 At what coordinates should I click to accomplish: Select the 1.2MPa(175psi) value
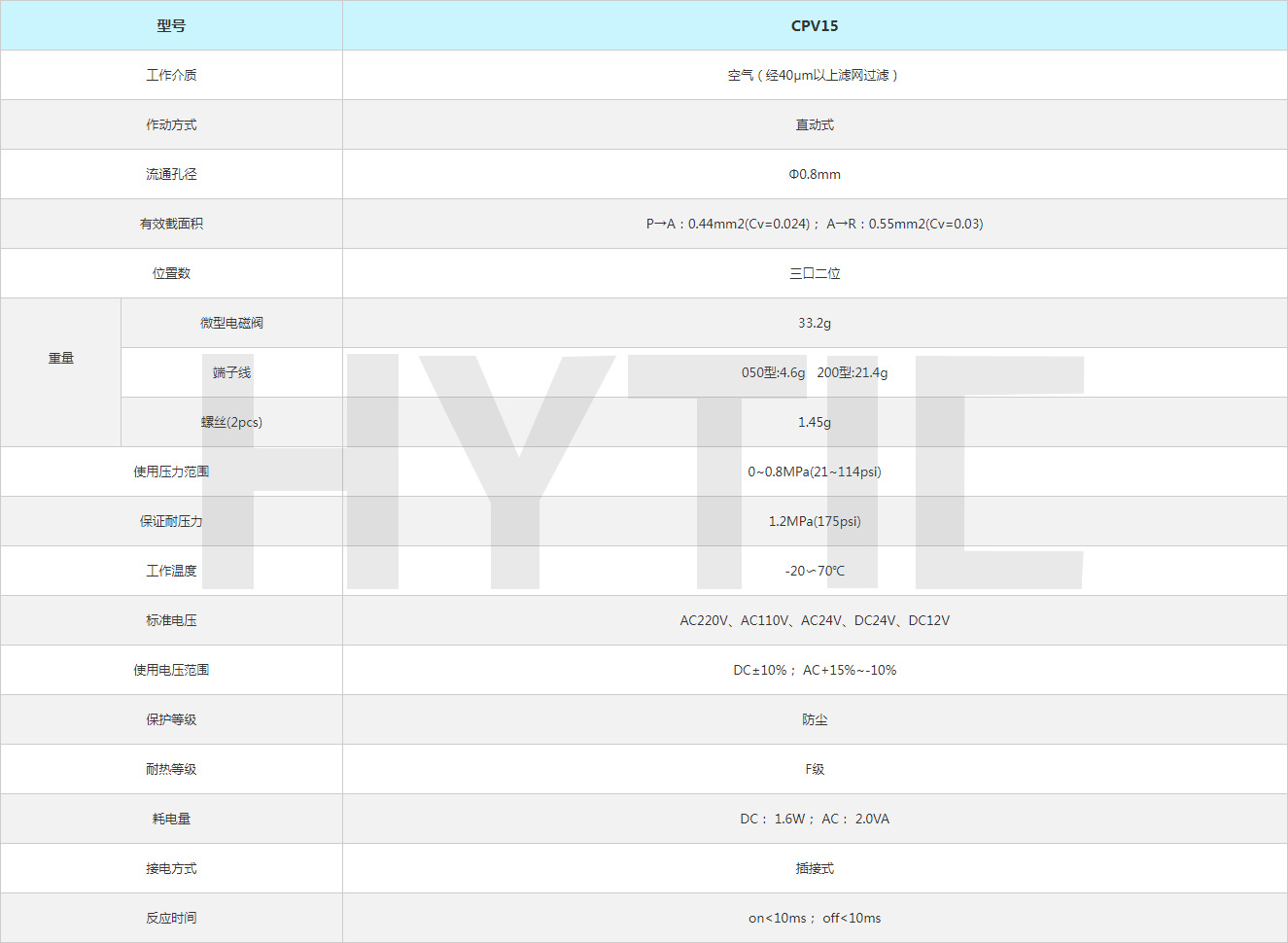(815, 521)
